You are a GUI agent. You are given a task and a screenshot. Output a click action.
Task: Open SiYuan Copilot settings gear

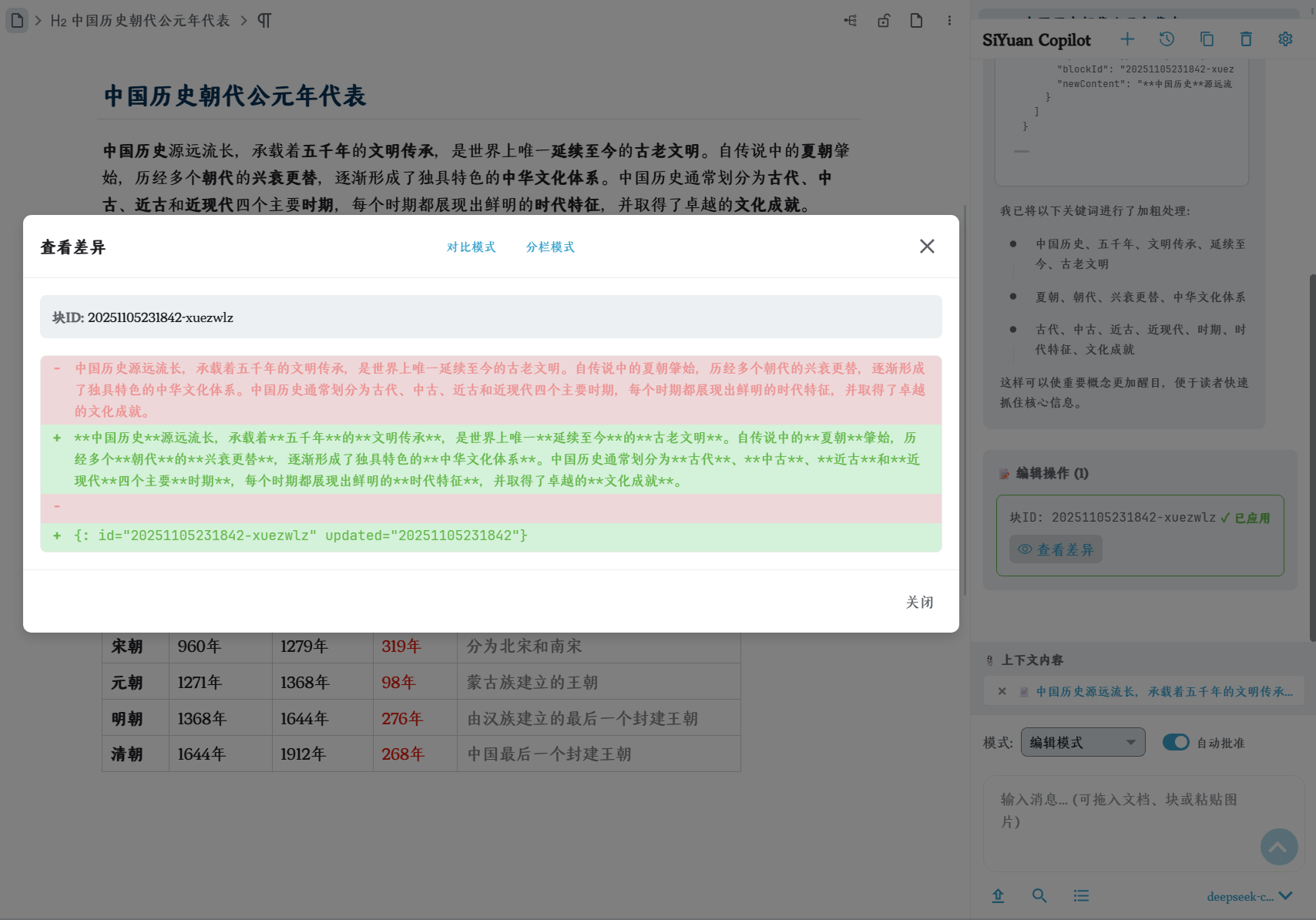[x=1285, y=39]
